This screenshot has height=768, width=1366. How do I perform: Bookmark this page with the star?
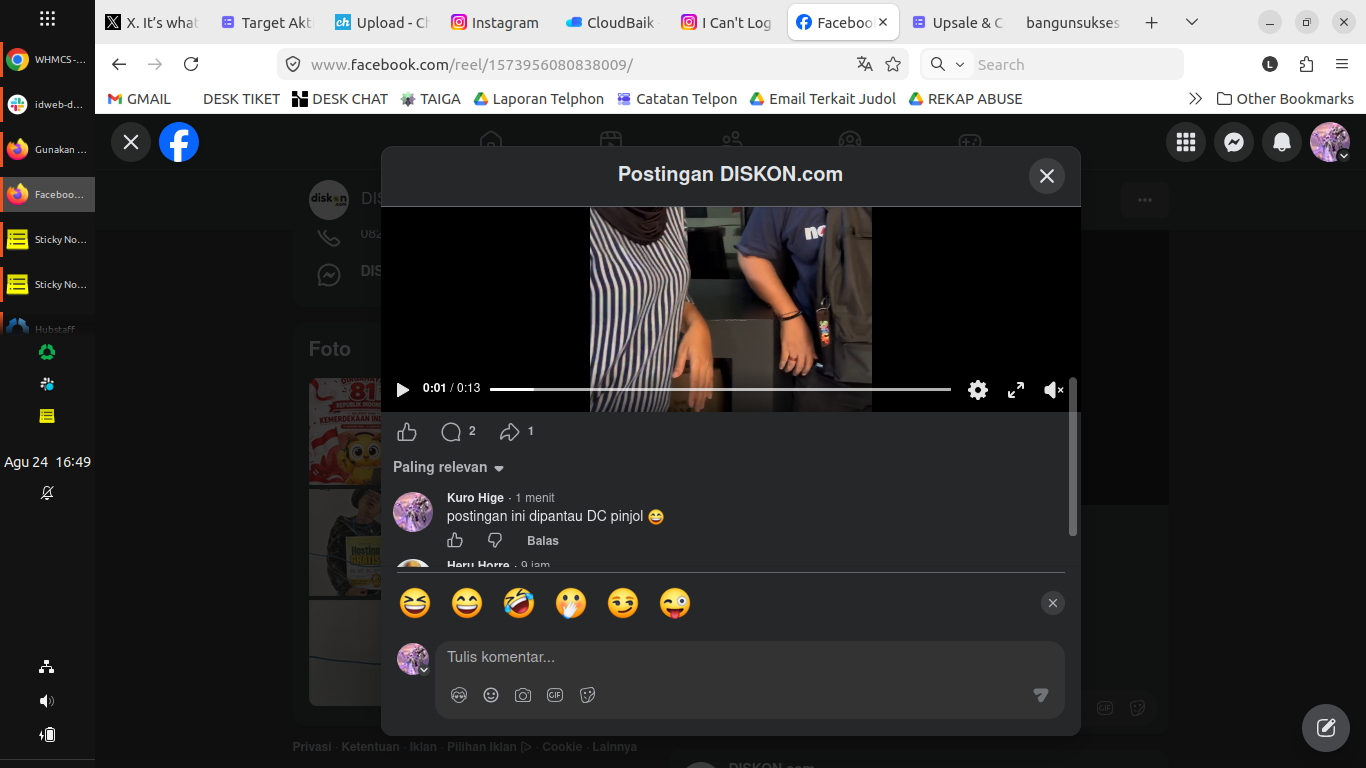(893, 64)
